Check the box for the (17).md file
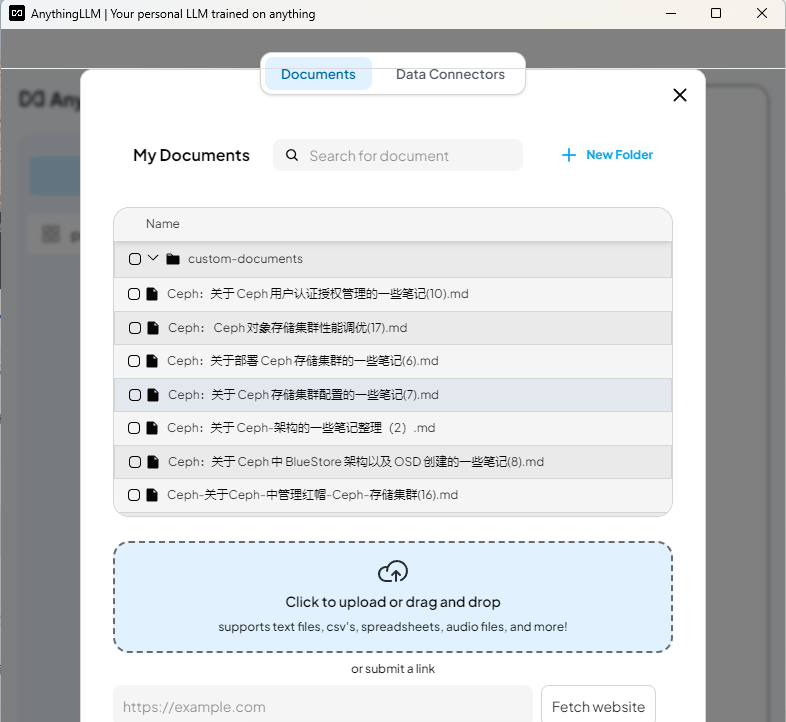Screen dimensions: 786x722 [135, 328]
